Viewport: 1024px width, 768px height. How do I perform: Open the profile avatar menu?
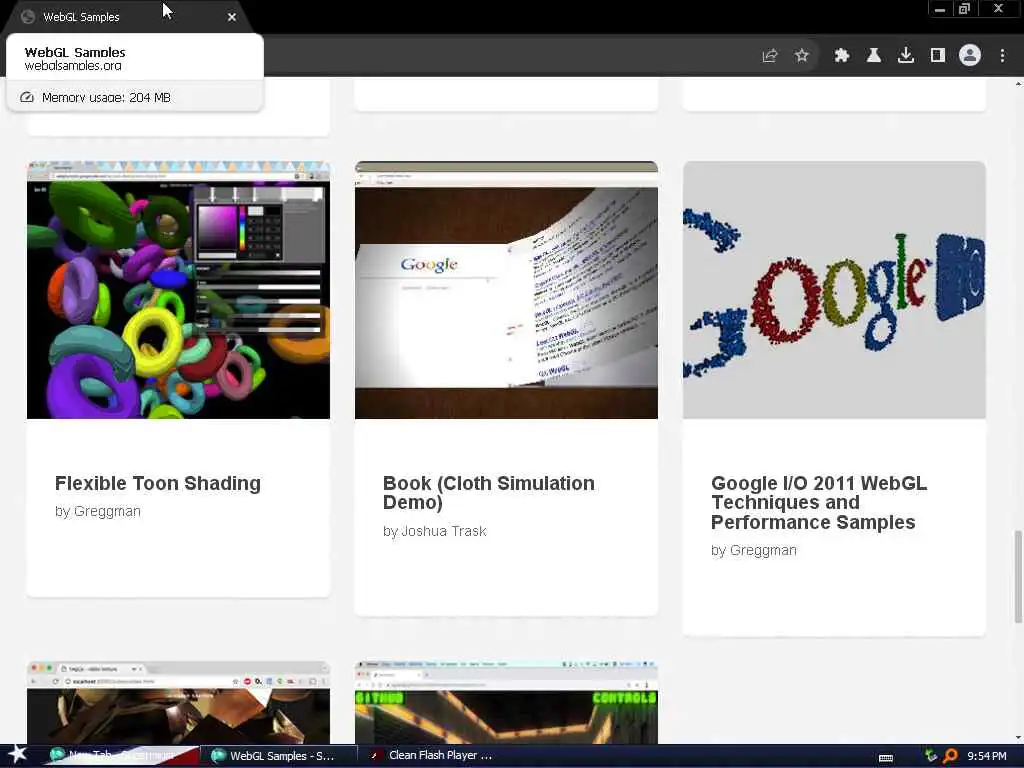click(x=970, y=56)
